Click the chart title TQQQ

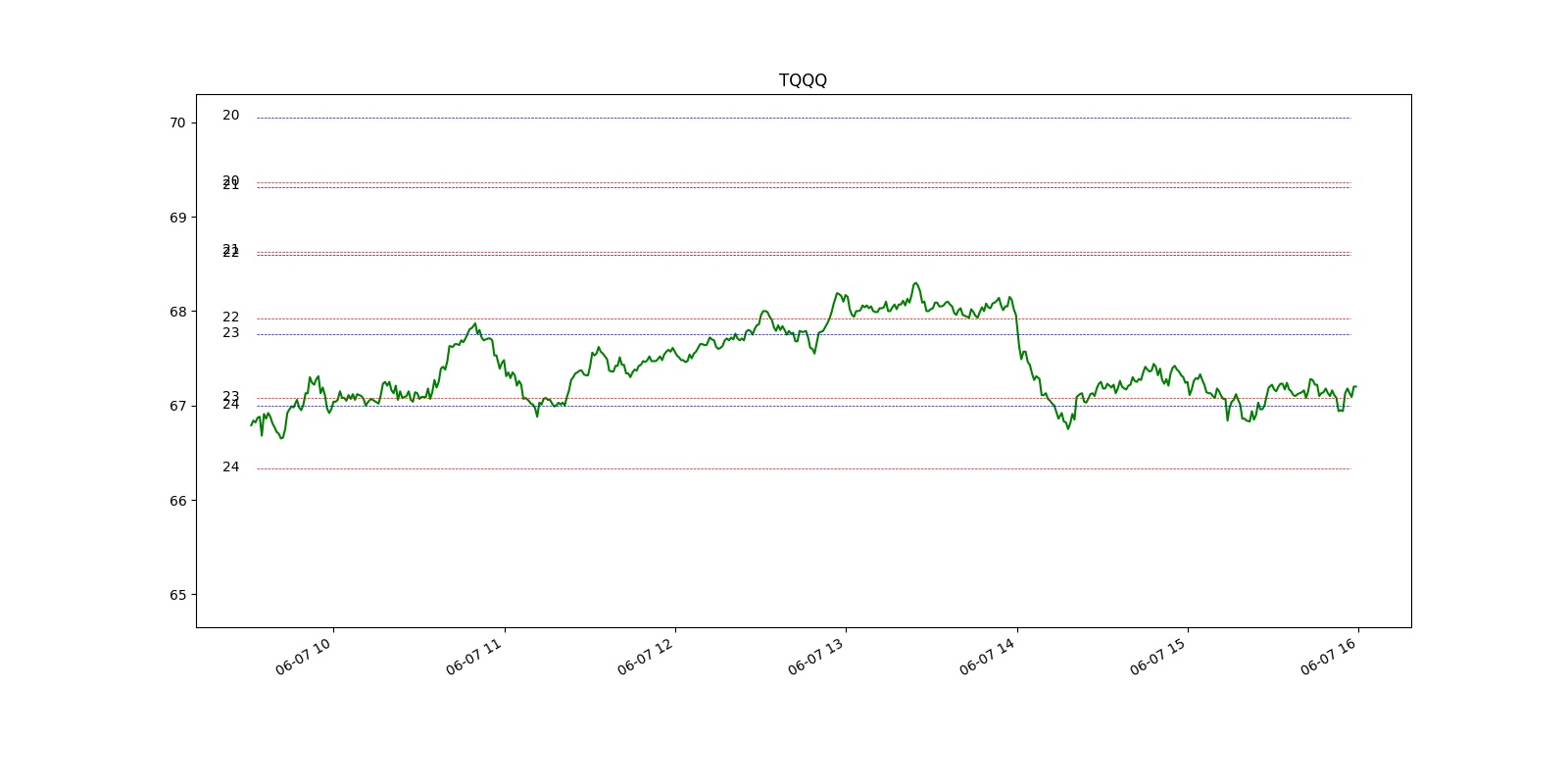pos(803,80)
